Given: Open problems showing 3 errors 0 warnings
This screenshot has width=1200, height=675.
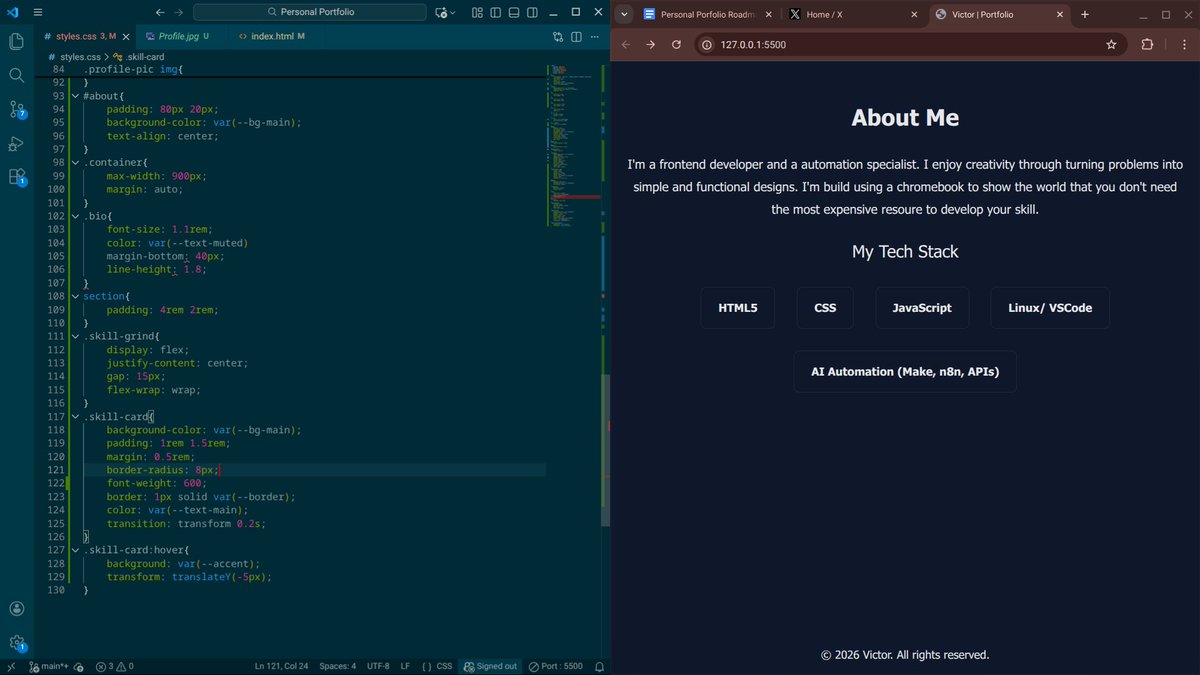Looking at the screenshot, I should (113, 666).
